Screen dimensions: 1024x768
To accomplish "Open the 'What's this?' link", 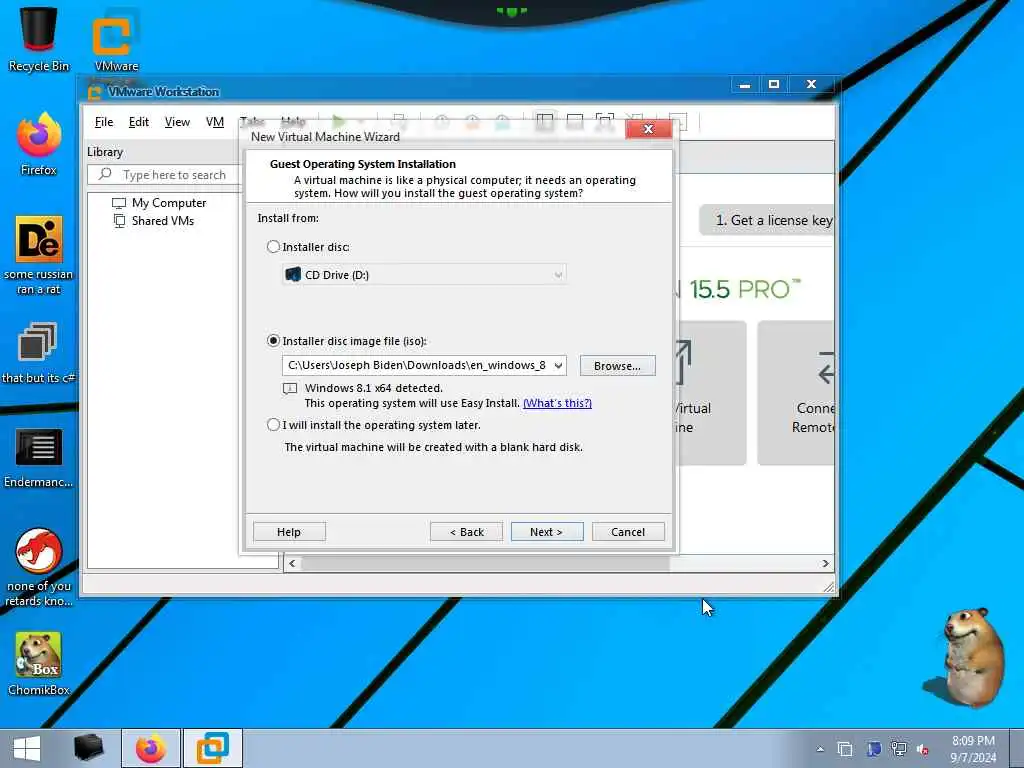I will pos(557,403).
